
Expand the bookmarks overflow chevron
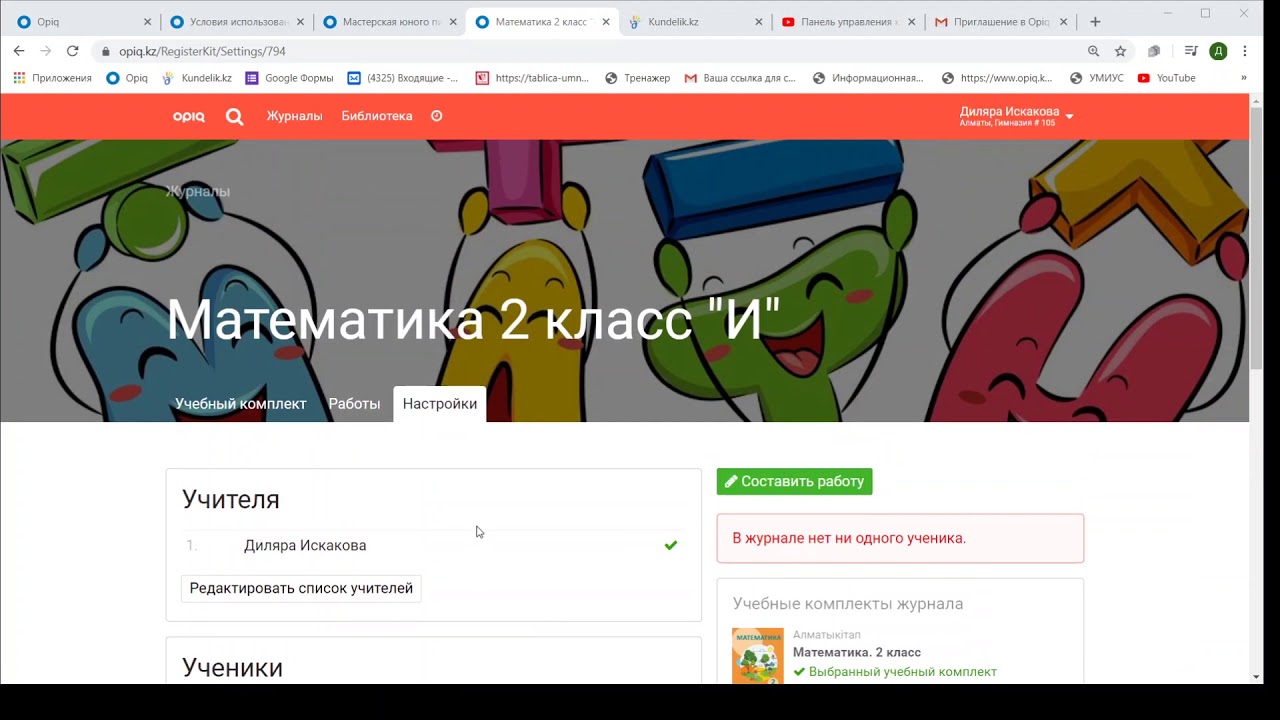click(1244, 78)
